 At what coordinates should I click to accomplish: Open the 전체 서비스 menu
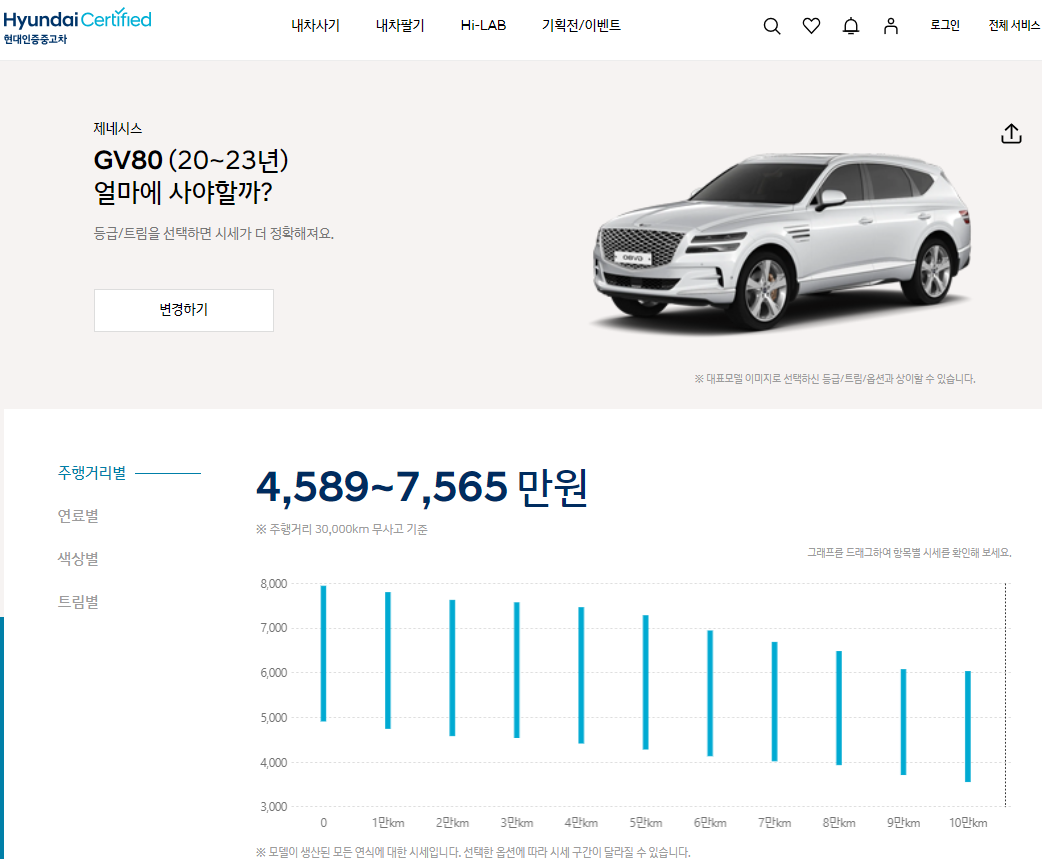tap(1014, 25)
